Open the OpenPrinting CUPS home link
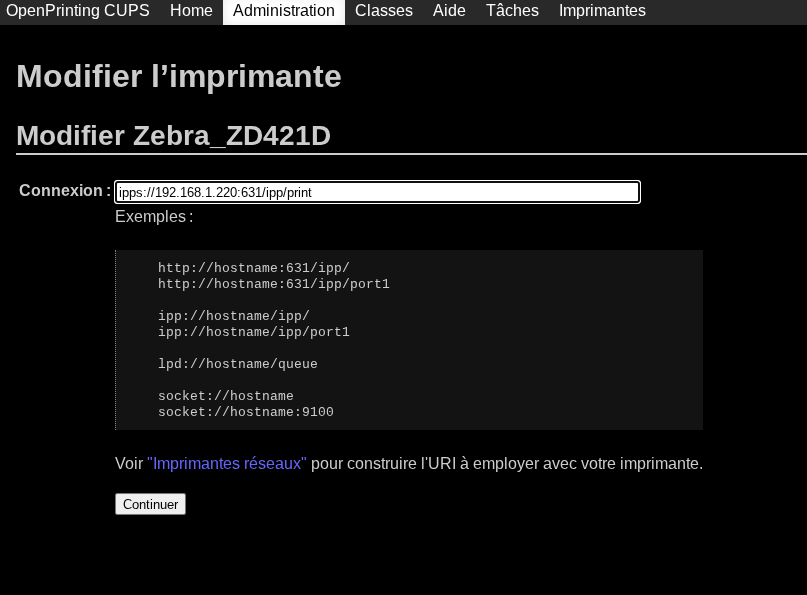Viewport: 807px width, 595px height. point(78,11)
